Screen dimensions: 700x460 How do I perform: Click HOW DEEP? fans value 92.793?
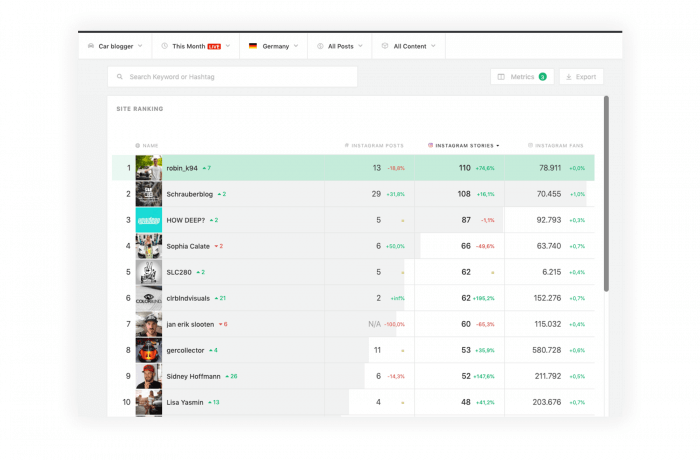(549, 220)
